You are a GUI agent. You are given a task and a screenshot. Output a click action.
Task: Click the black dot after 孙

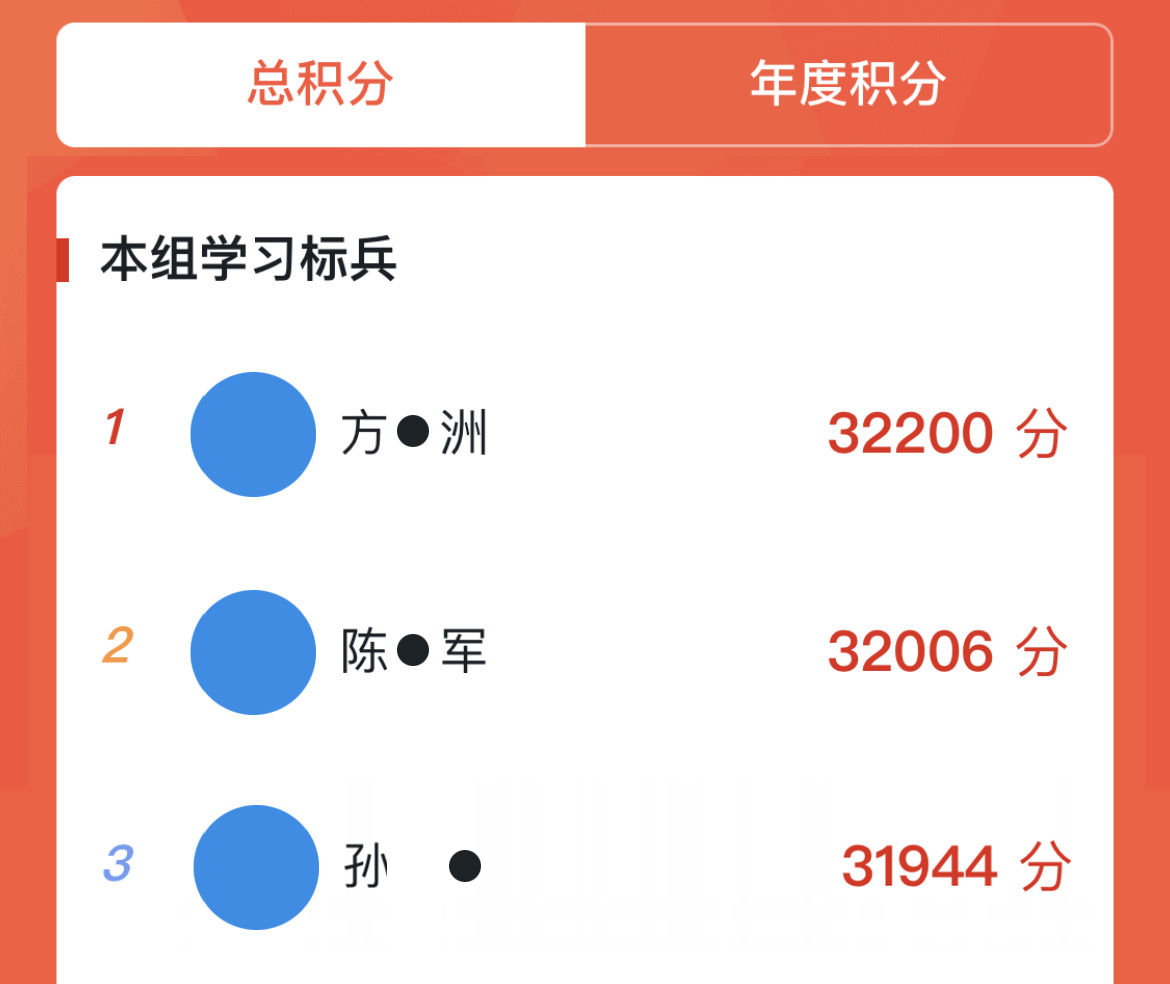(x=465, y=866)
